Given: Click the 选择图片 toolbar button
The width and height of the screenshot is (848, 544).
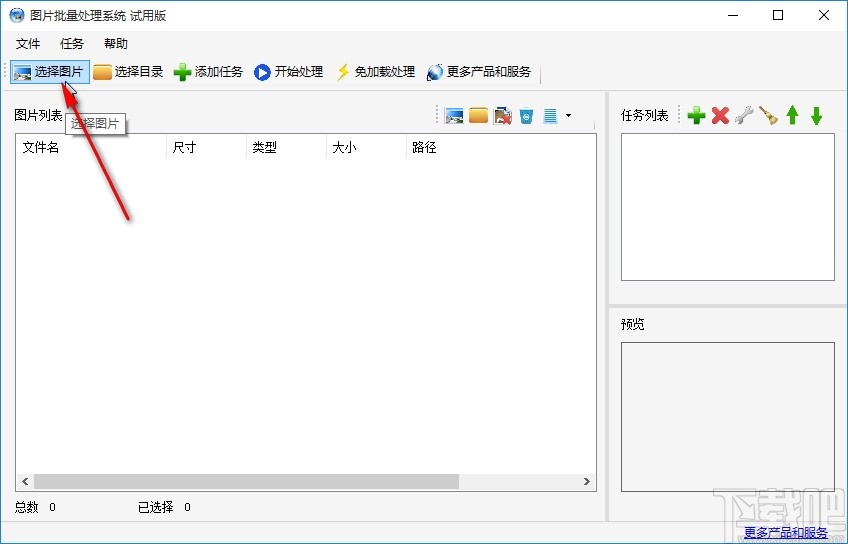Looking at the screenshot, I should pyautogui.click(x=50, y=72).
